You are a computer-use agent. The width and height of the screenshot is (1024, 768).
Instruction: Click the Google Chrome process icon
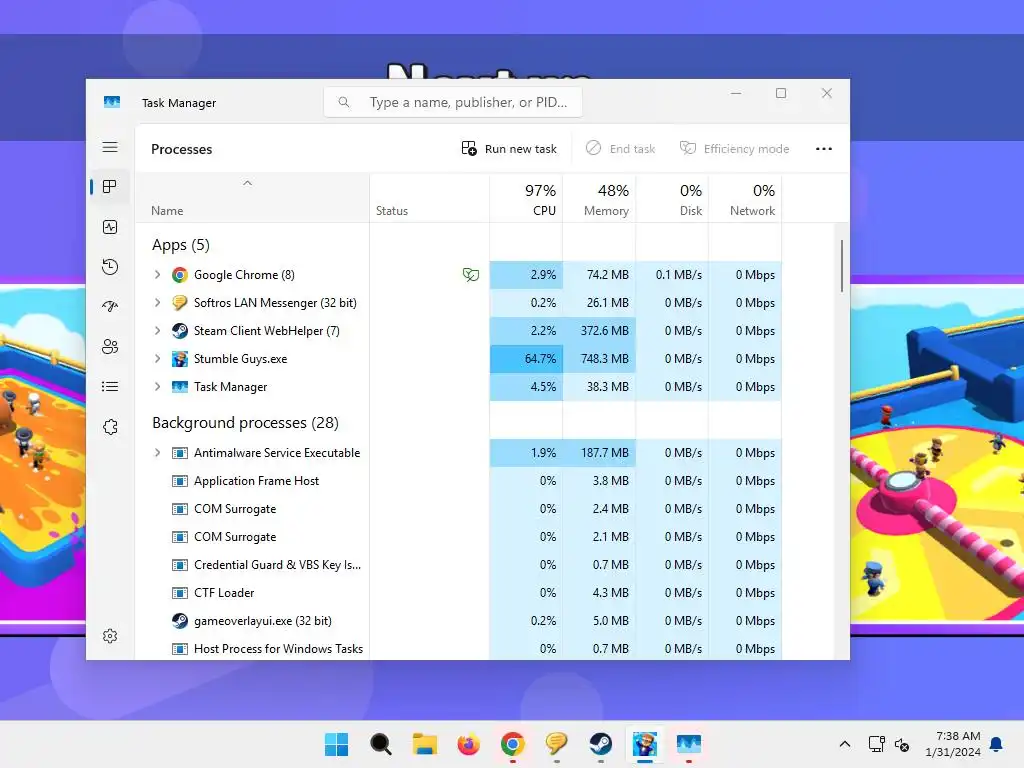click(x=180, y=275)
